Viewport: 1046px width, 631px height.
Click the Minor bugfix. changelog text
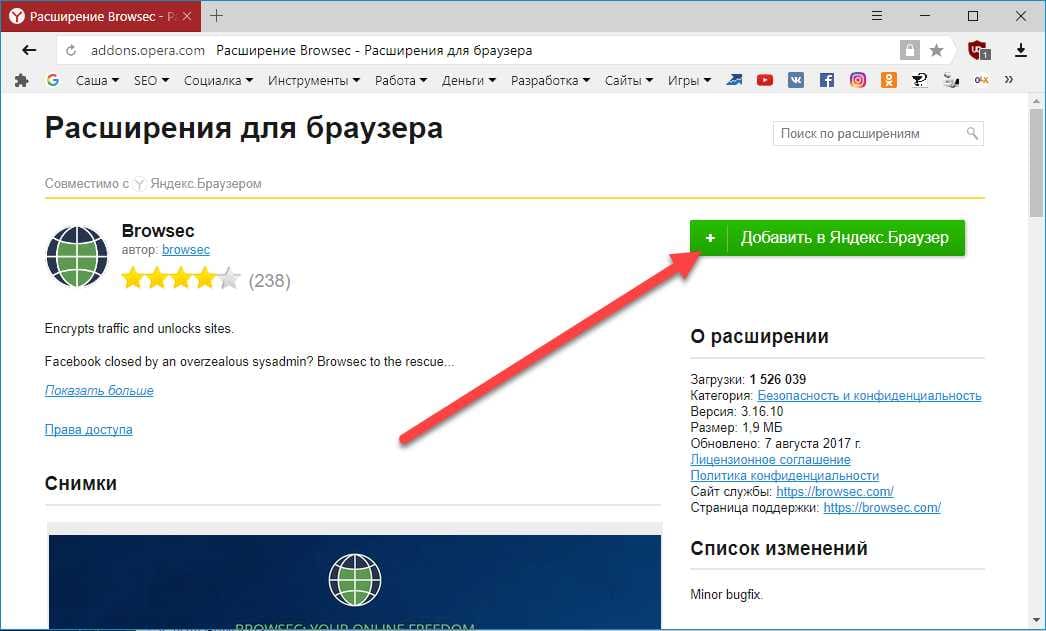coord(726,594)
